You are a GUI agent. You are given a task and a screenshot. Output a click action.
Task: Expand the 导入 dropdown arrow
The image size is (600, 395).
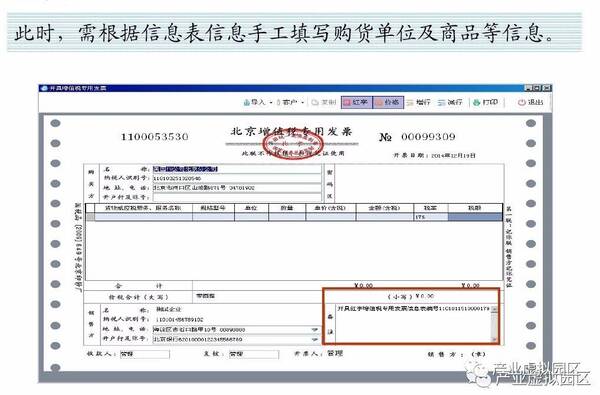(271, 103)
